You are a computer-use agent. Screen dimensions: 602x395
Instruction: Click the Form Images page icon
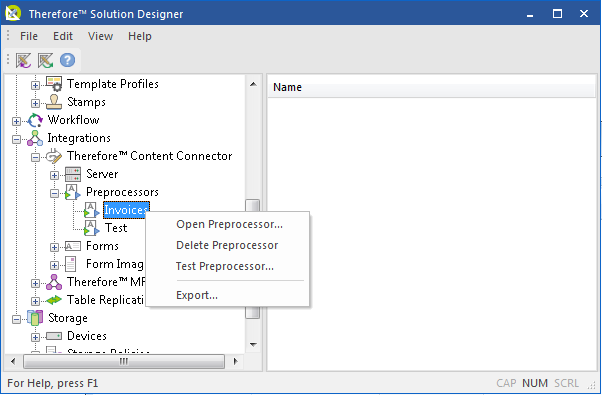pos(71,264)
